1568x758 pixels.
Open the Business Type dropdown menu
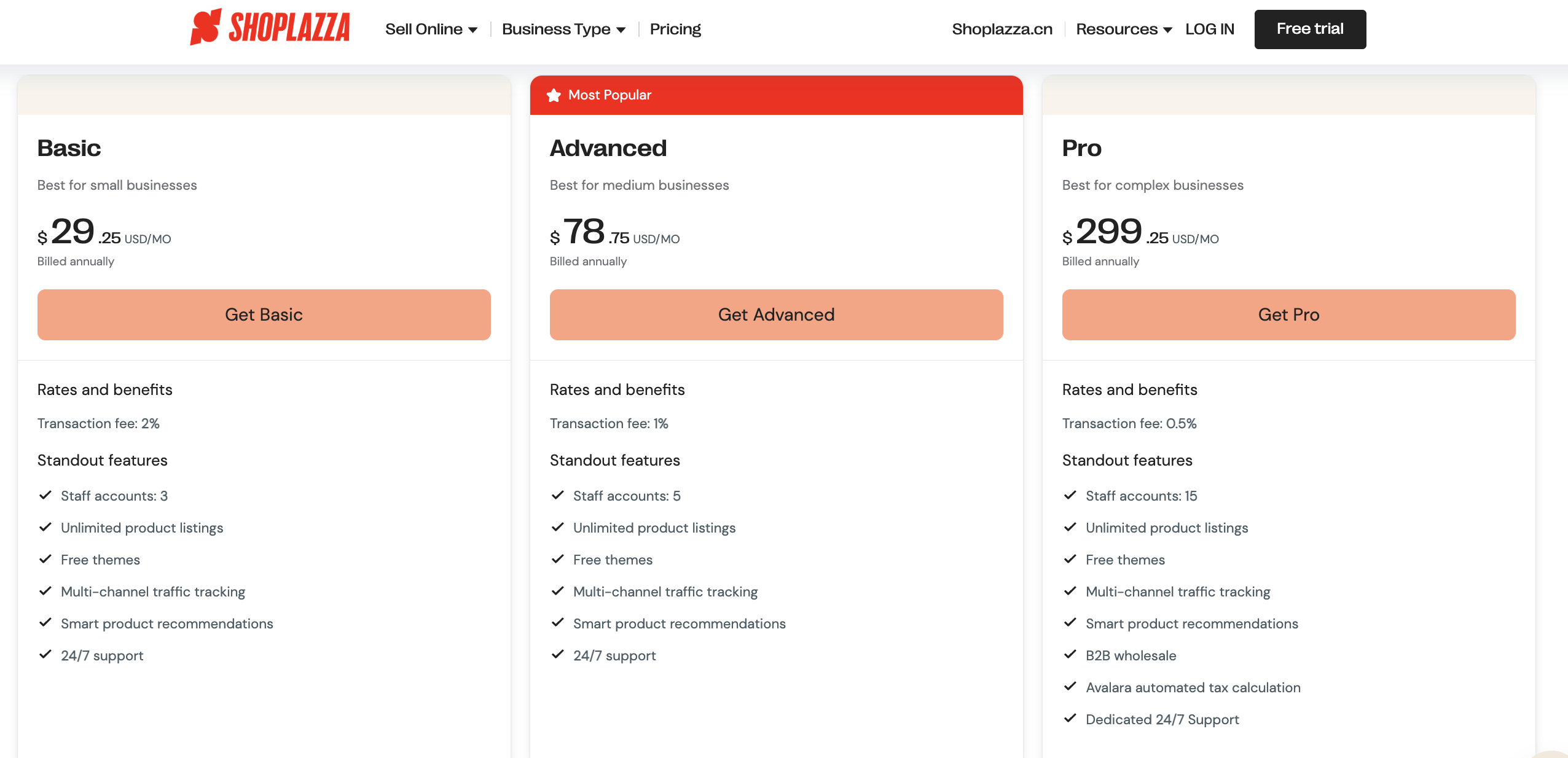tap(563, 29)
